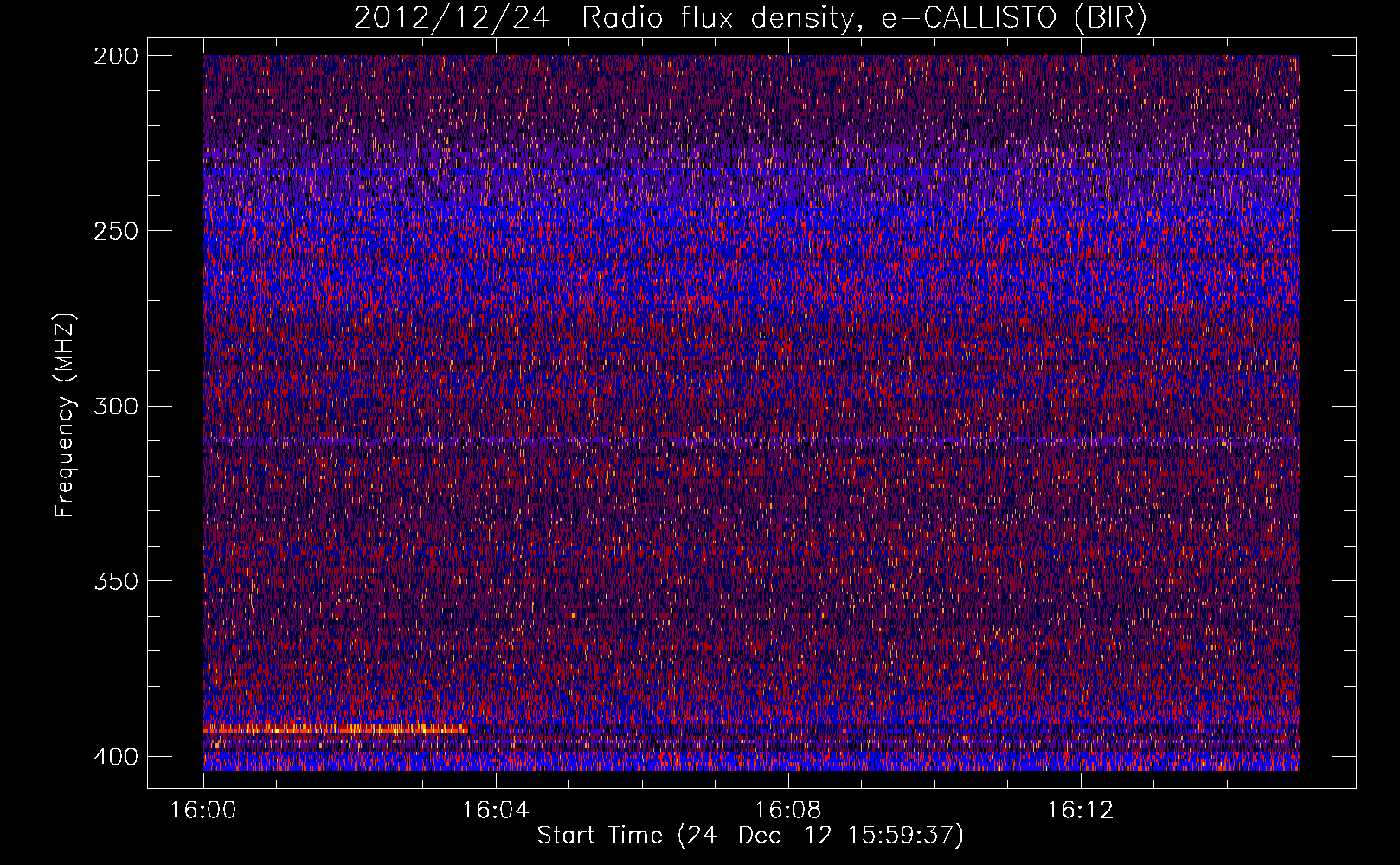The height and width of the screenshot is (865, 1400).
Task: Click the thin purple horizontal line near 310 MHz
Action: (751, 441)
